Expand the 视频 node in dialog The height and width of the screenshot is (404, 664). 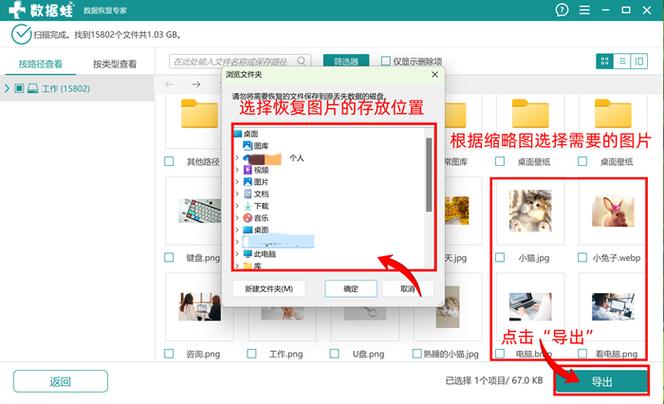pos(237,170)
